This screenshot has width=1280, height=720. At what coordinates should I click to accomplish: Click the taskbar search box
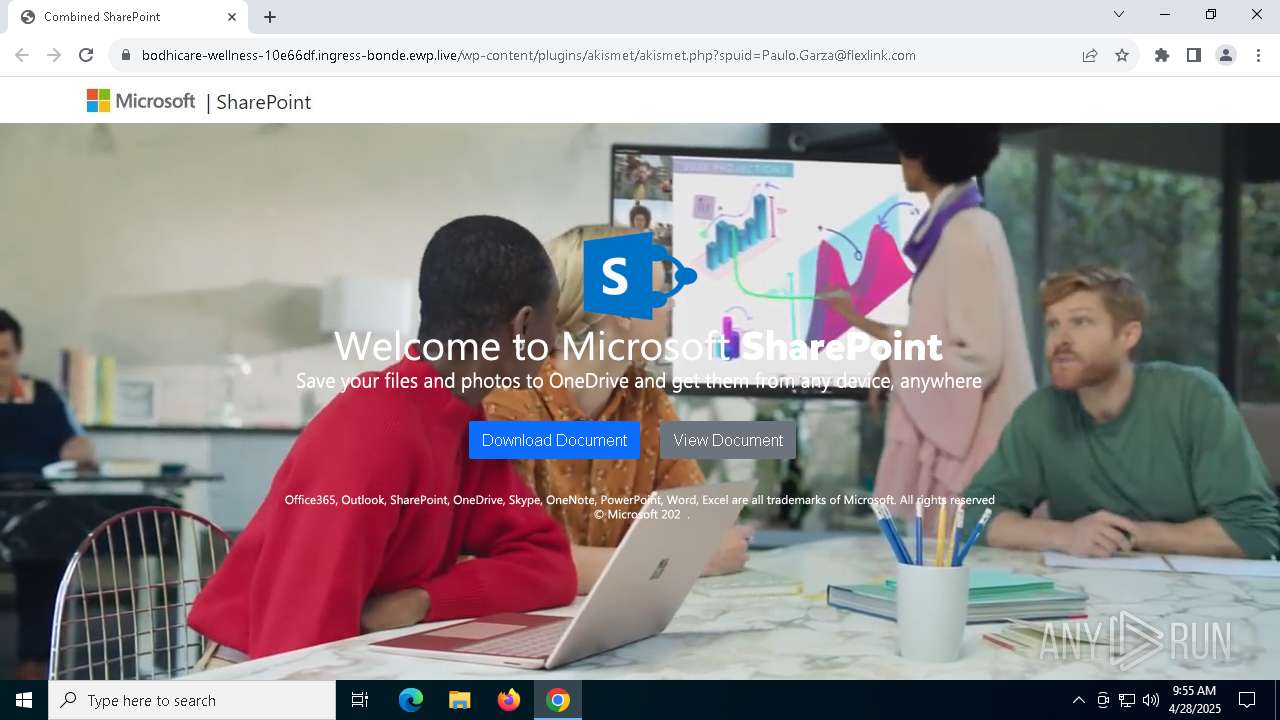(192, 700)
